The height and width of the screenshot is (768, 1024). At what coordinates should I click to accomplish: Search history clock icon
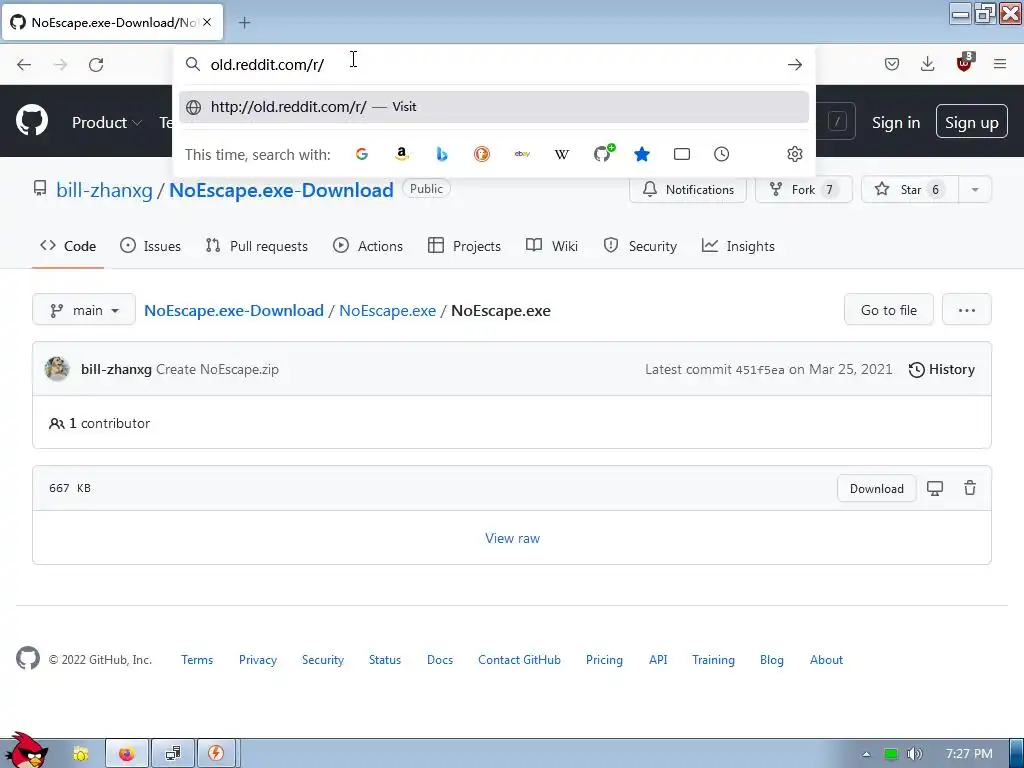point(722,154)
